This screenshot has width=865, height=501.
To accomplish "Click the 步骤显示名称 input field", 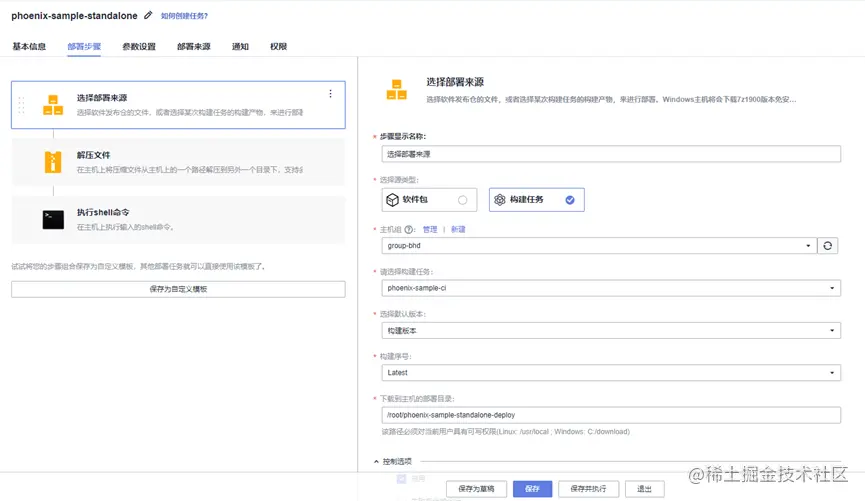I will pyautogui.click(x=611, y=154).
